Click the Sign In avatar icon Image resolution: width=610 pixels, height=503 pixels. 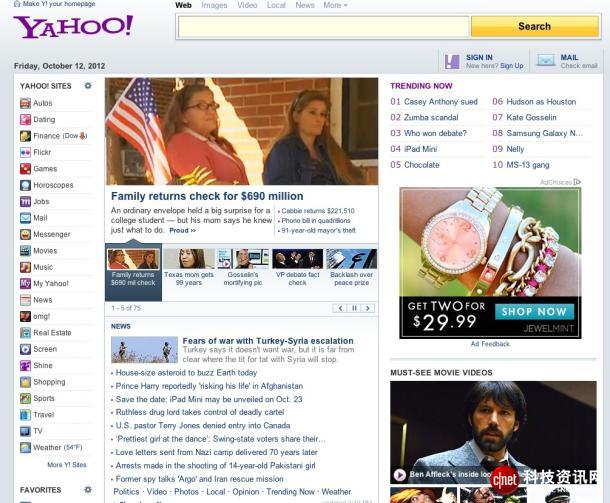tap(452, 61)
